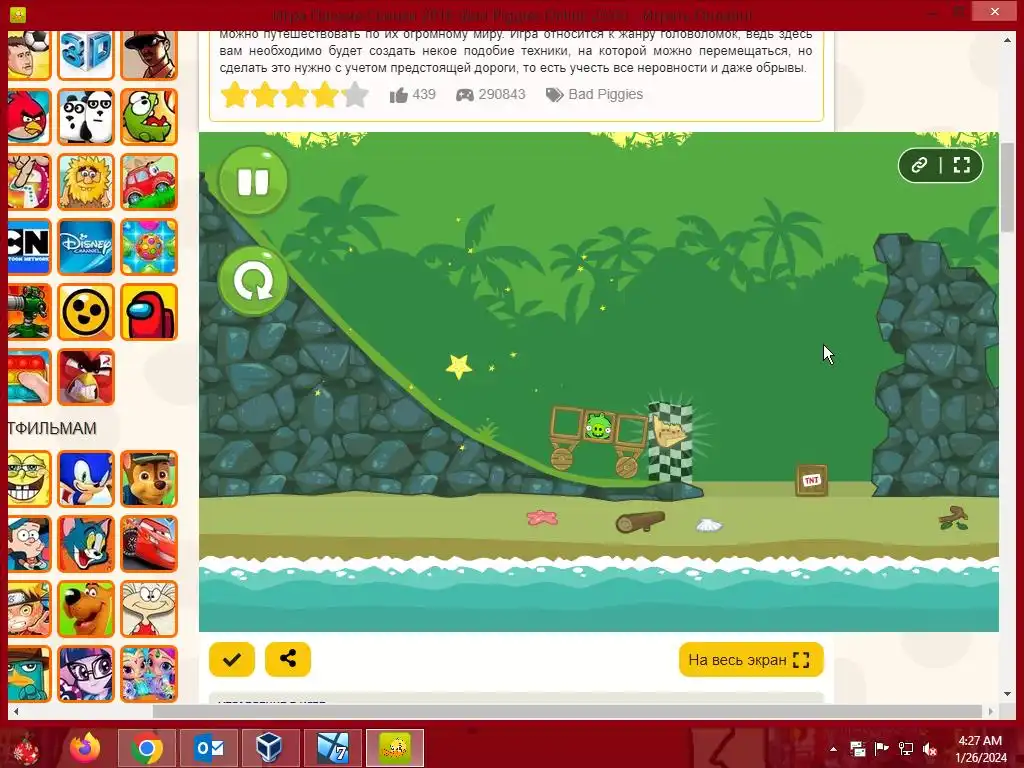The height and width of the screenshot is (768, 1024).
Task: Open the colorful candy balls game thumbnail
Action: pyautogui.click(x=149, y=247)
